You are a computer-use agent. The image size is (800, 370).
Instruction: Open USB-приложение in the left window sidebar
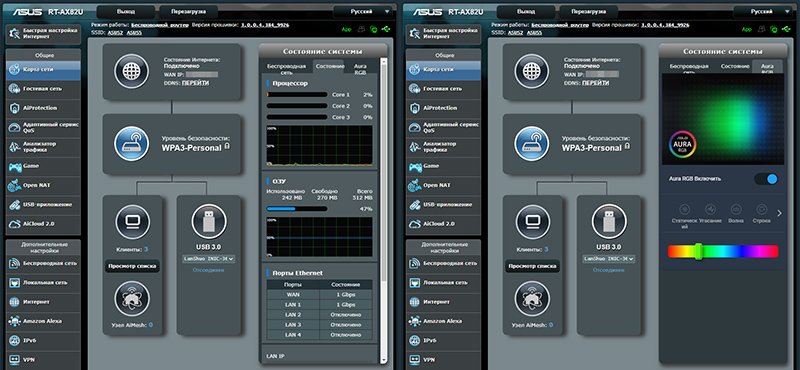[43, 205]
